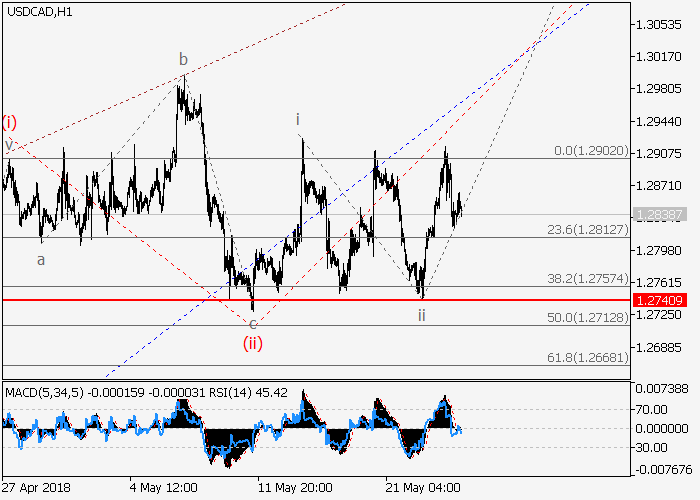Click the 38.2(1.27574) Fibonacci label
The height and width of the screenshot is (500, 700).
click(x=590, y=278)
